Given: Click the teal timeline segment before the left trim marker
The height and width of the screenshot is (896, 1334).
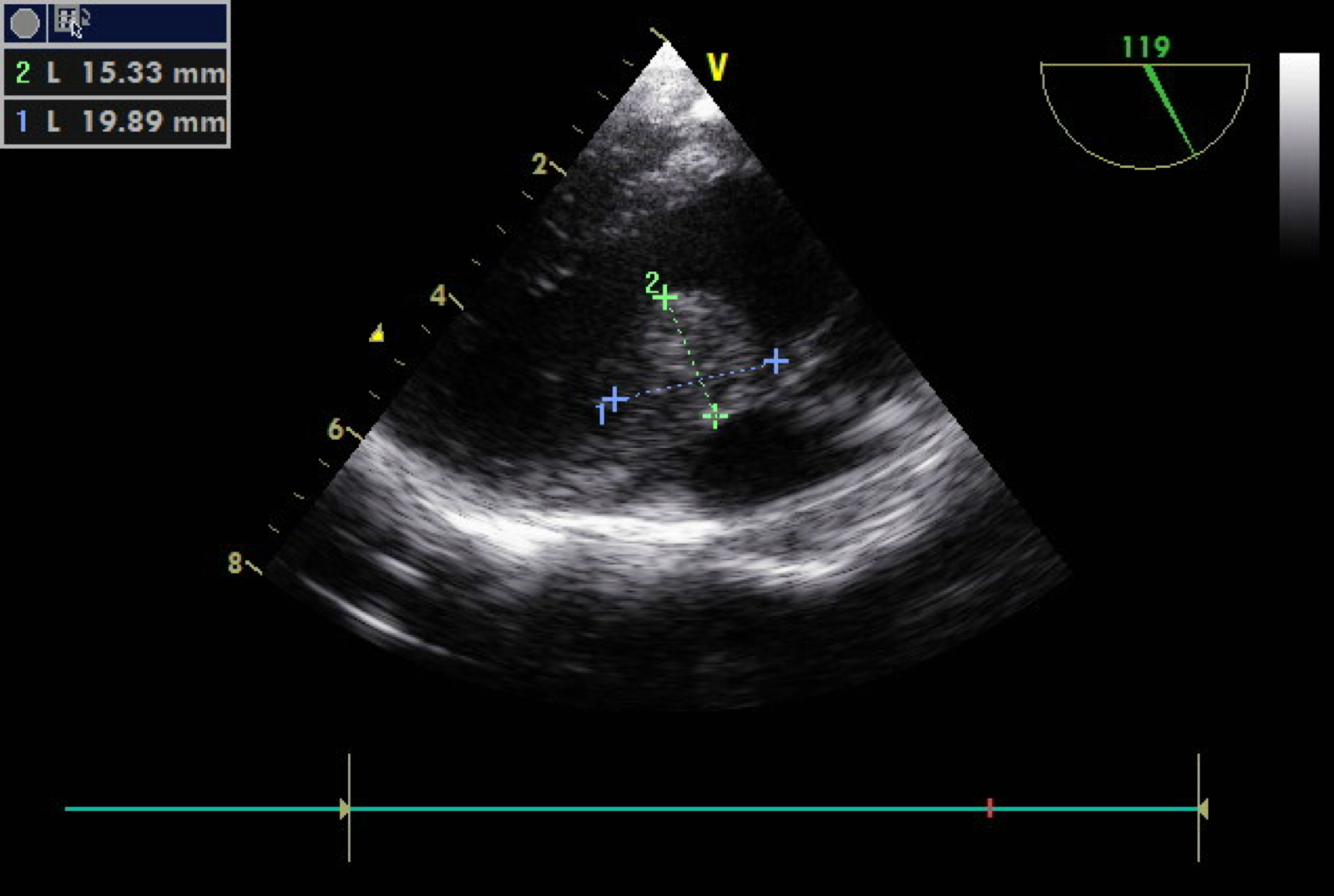Looking at the screenshot, I should point(202,809).
